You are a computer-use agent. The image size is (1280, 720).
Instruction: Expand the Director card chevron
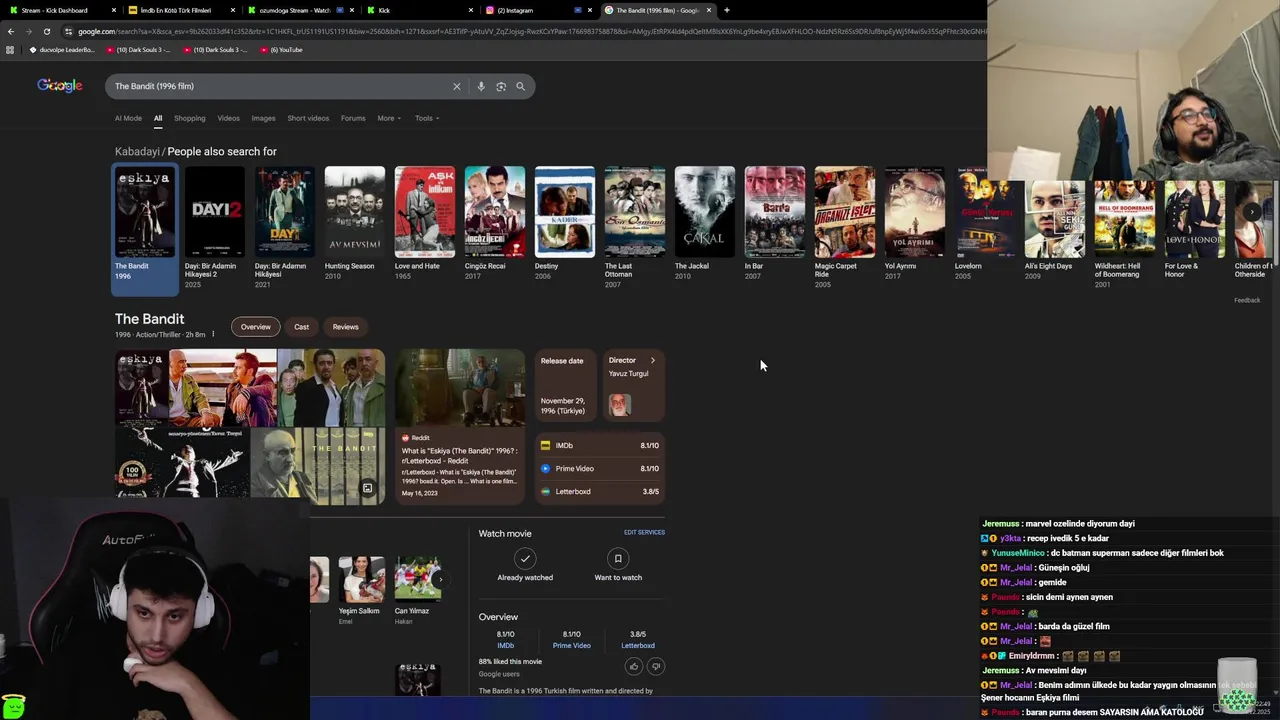point(653,360)
